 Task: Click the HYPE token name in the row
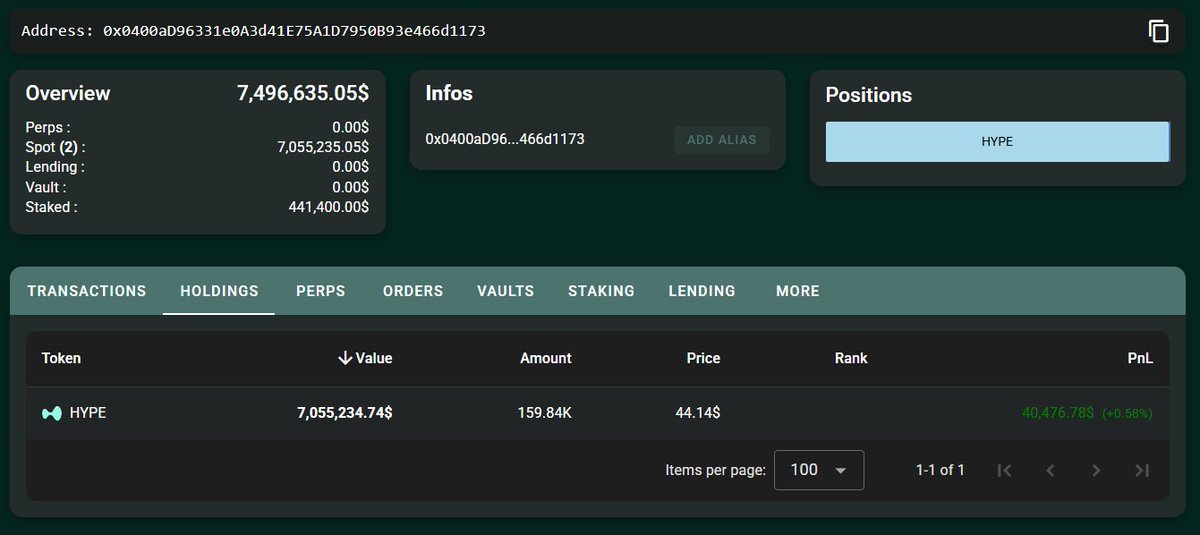[88, 412]
